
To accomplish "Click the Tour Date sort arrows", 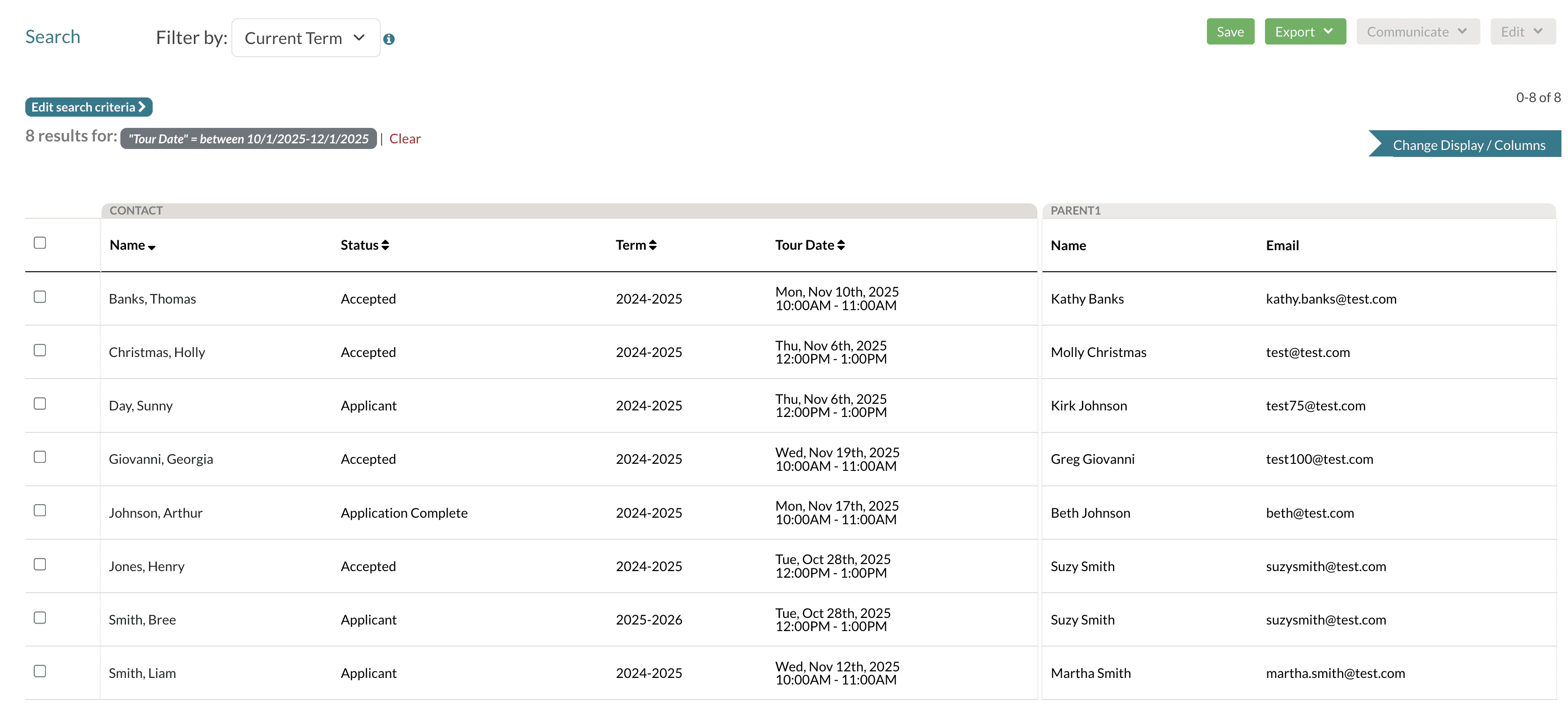I will coord(841,245).
